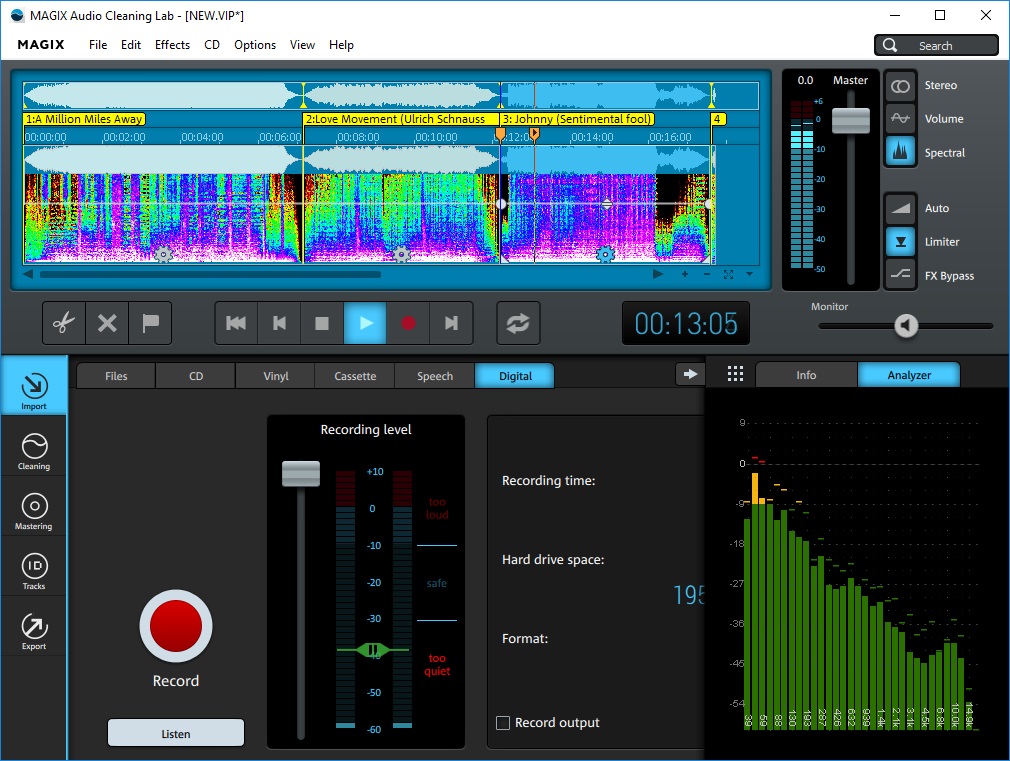Open the Effects menu
Image resolution: width=1010 pixels, height=761 pixels.
tap(171, 44)
